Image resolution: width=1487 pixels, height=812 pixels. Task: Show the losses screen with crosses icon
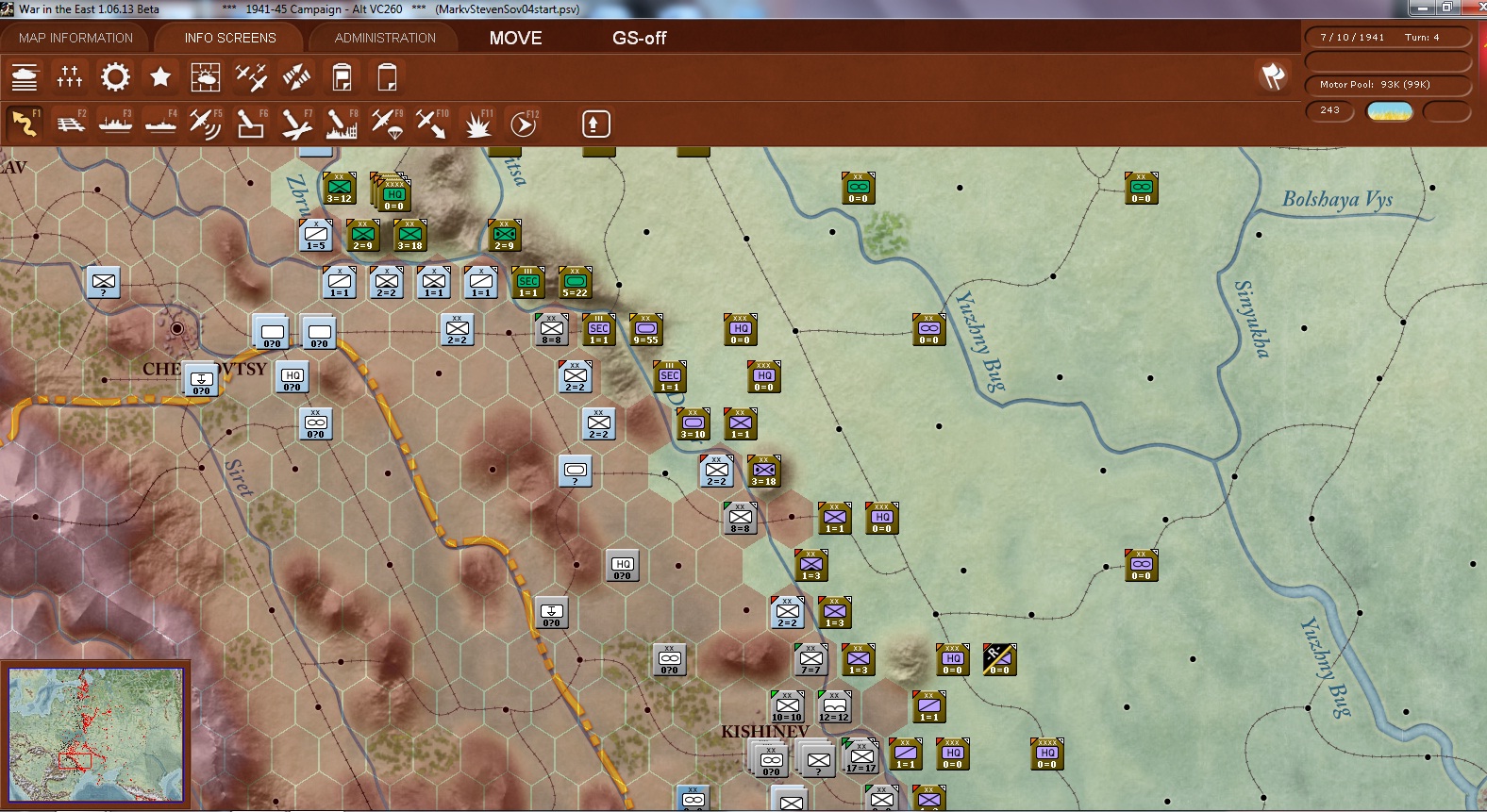pyautogui.click(x=70, y=76)
